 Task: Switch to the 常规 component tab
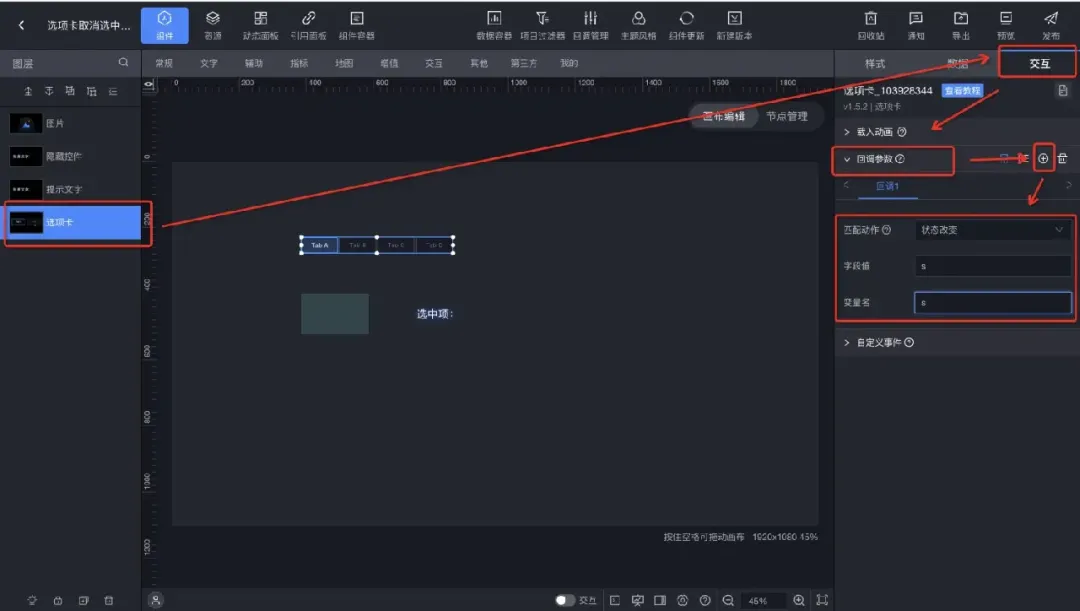(164, 63)
